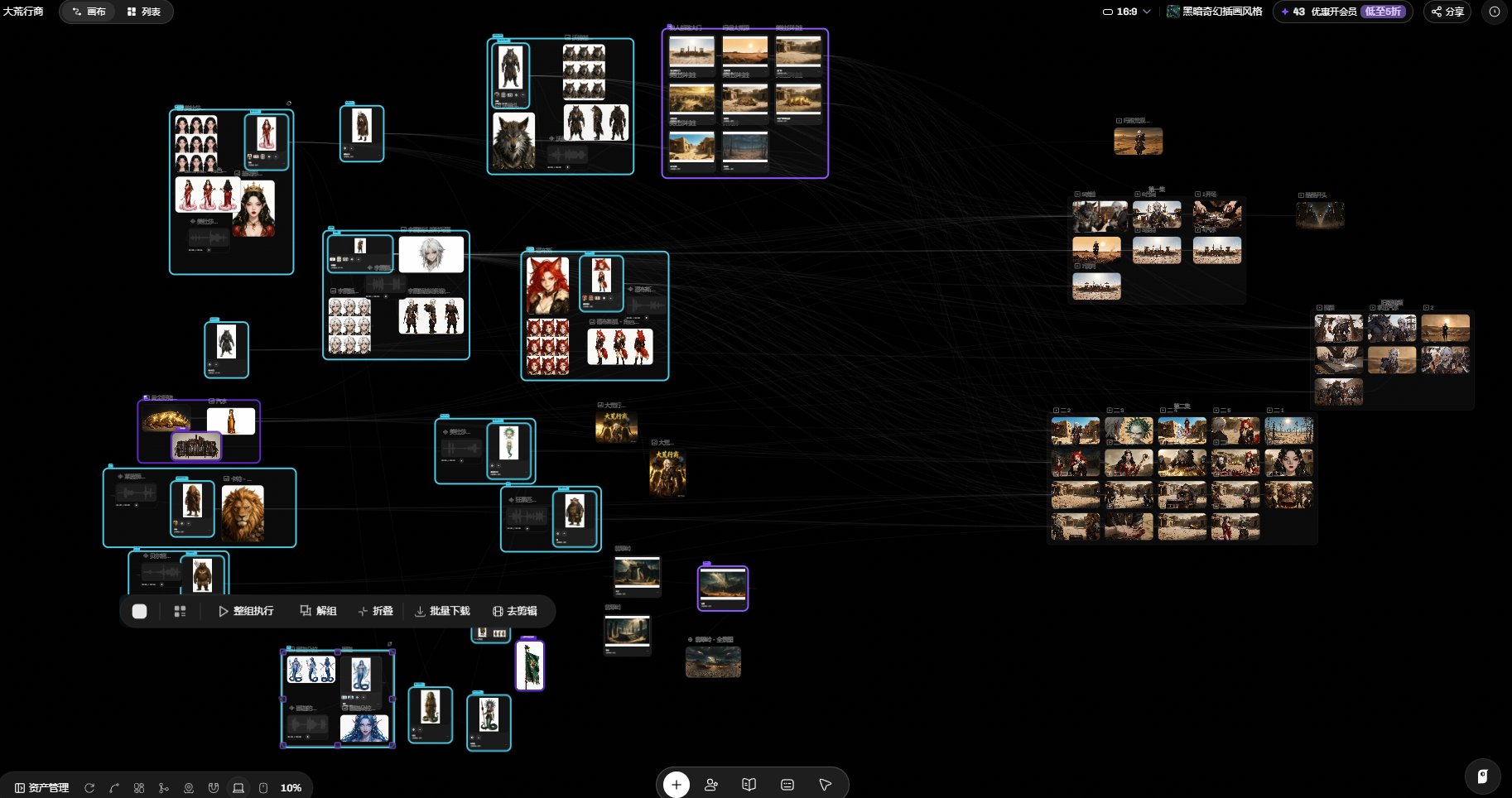Open the history clock icon at top right
This screenshot has height=798, width=1512.
click(x=1494, y=12)
